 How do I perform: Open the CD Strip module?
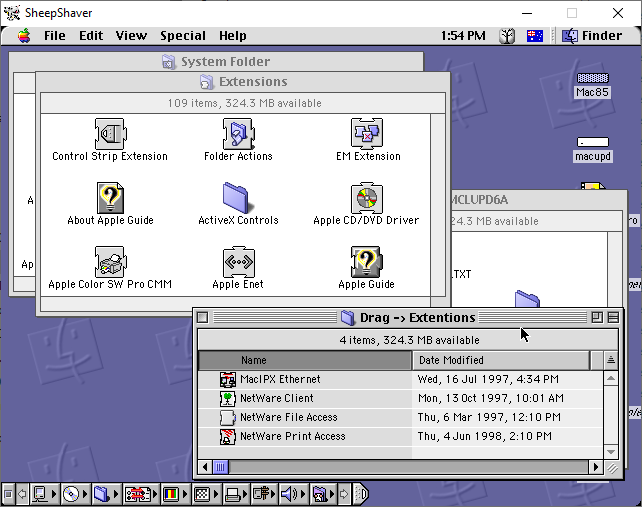point(75,494)
